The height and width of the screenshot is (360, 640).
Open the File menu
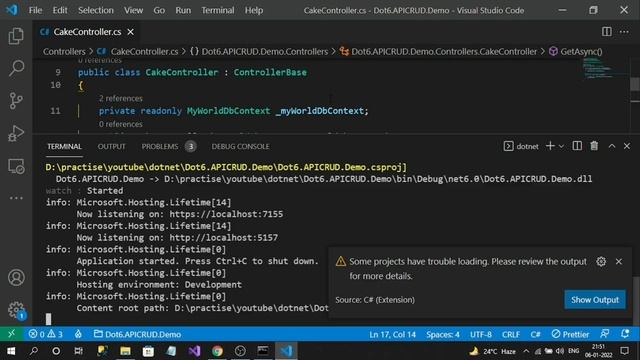tap(35, 10)
